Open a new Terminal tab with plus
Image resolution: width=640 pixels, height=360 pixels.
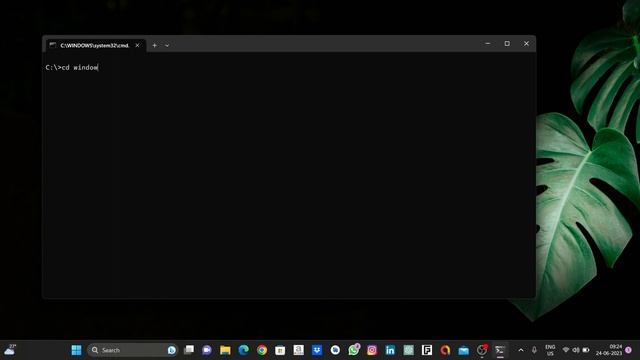[x=154, y=45]
